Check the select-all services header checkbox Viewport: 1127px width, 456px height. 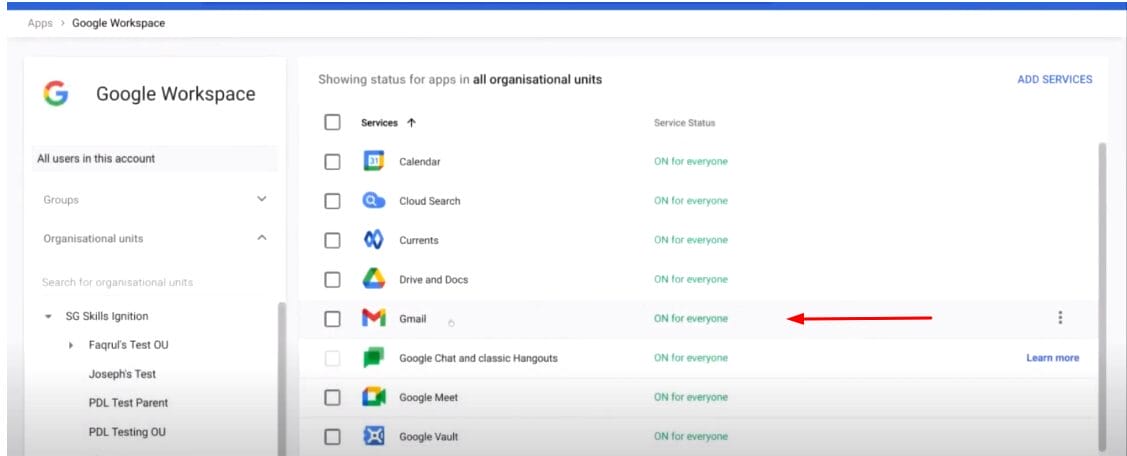point(332,123)
